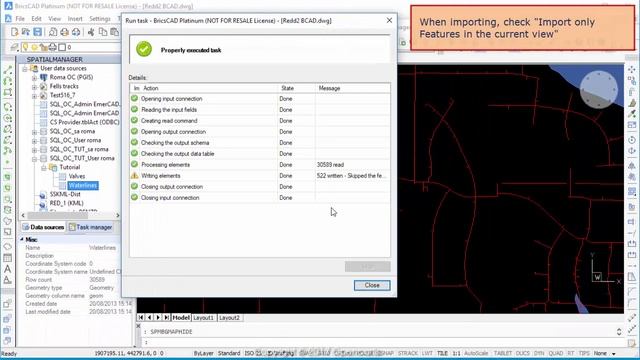Viewport: 640px width, 360px height.
Task: Toggle STRACK in status bar
Action: (407, 353)
